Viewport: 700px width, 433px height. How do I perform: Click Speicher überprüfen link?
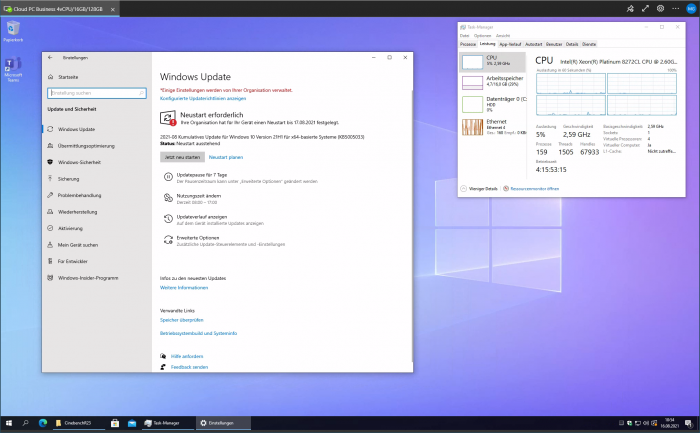[182, 320]
